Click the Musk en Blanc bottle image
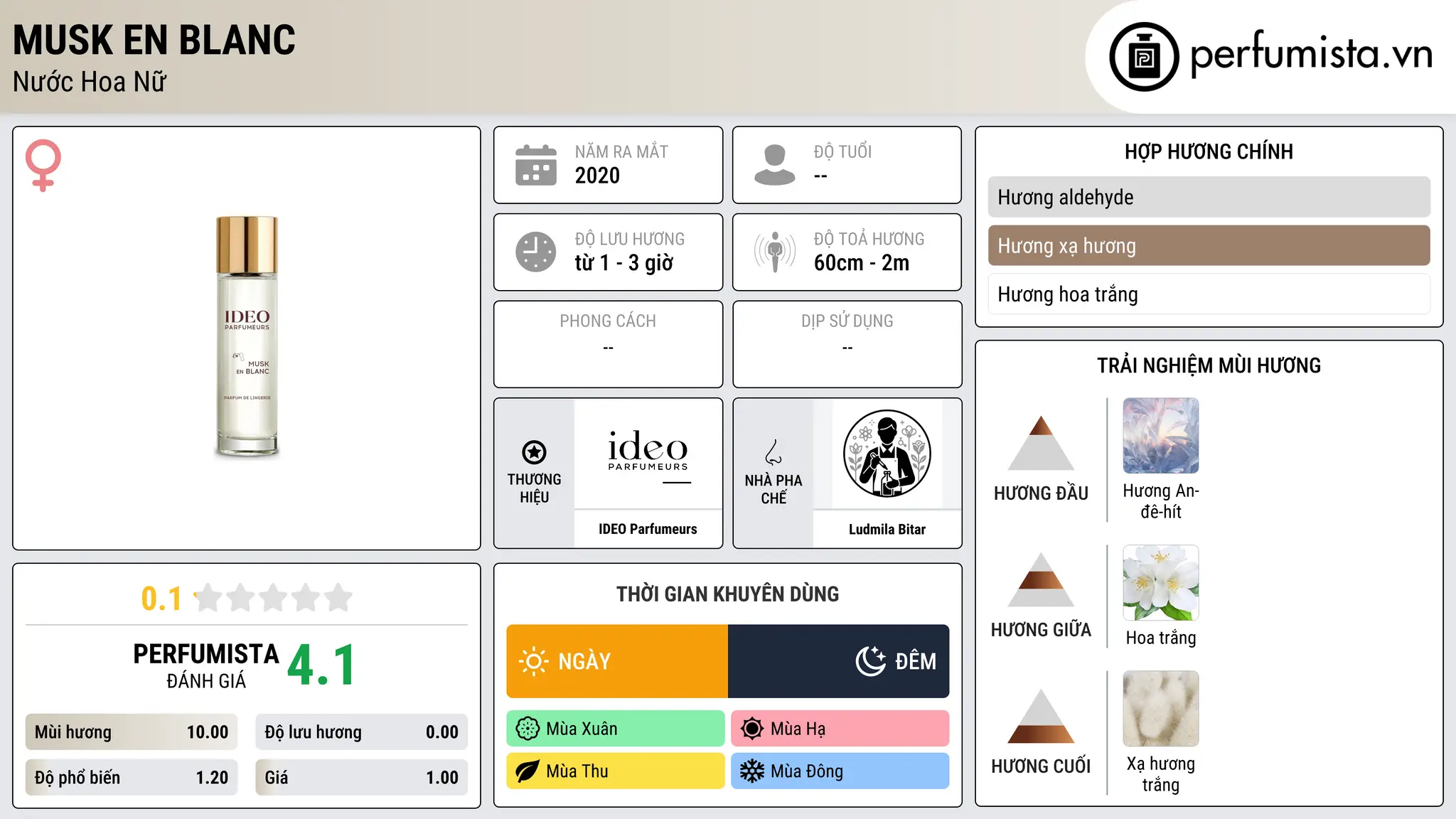The image size is (1456, 819). pos(247,336)
